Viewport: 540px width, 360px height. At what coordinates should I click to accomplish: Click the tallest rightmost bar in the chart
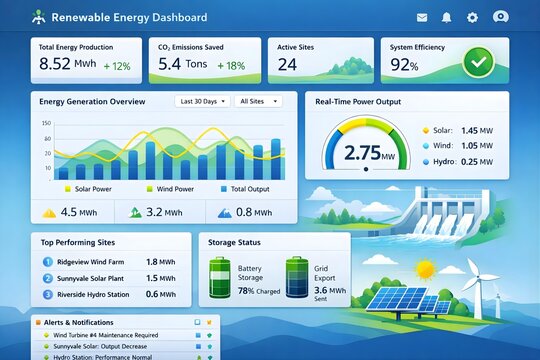click(276, 159)
